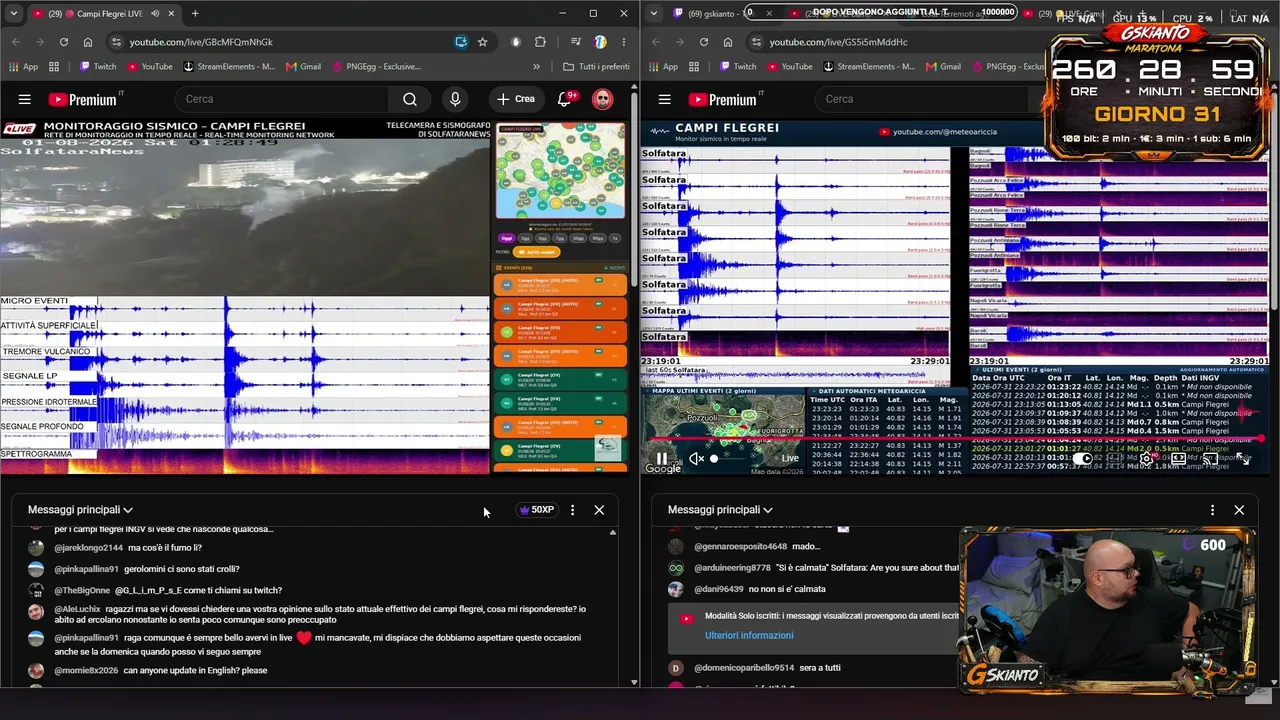The image size is (1280, 720).
Task: Reload the left browser page
Action: 64,42
